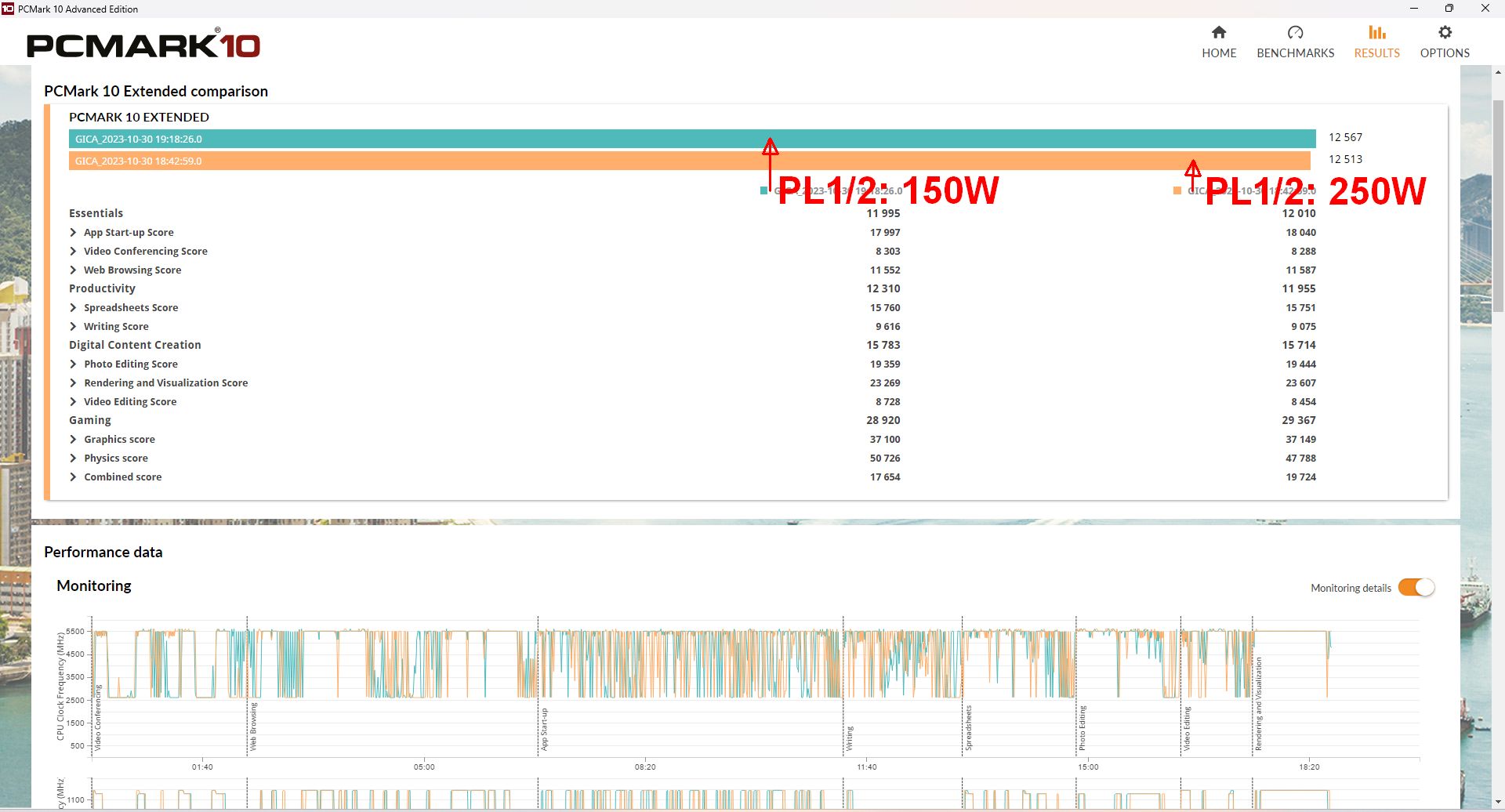
Task: Maximize the PCMark 10 window
Action: (x=1449, y=9)
